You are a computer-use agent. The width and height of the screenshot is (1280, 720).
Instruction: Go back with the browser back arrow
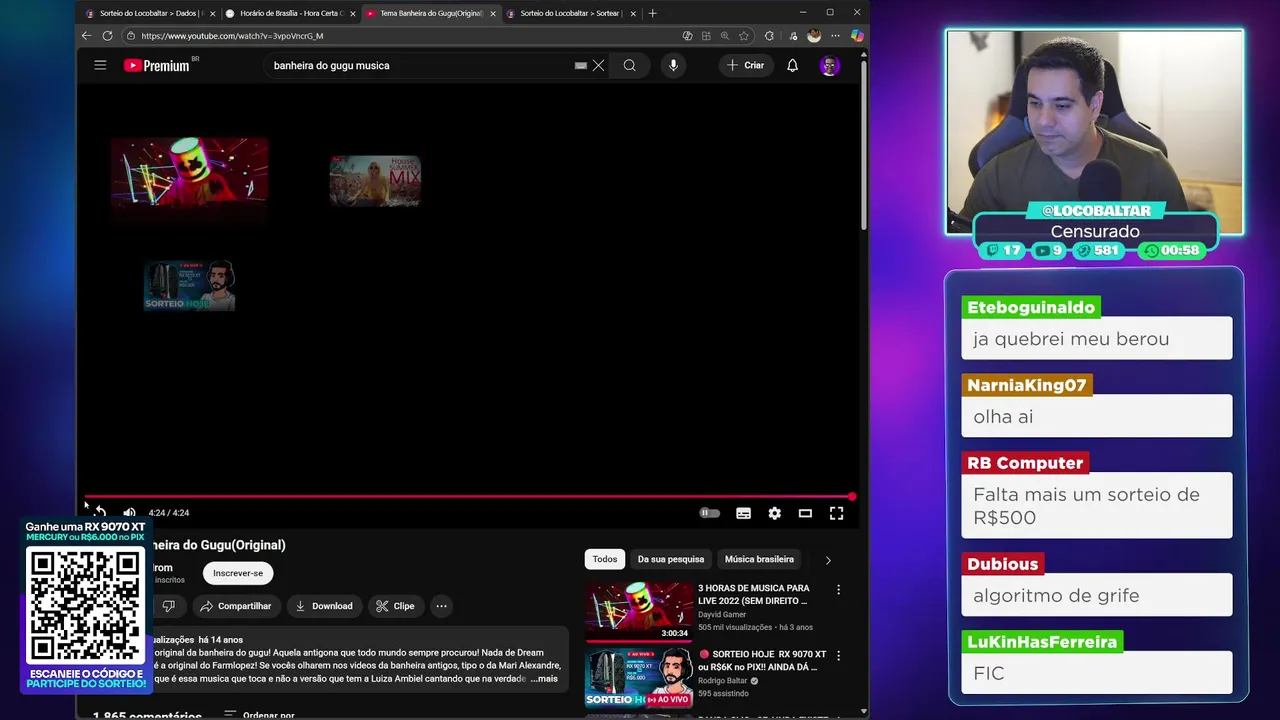click(x=86, y=35)
